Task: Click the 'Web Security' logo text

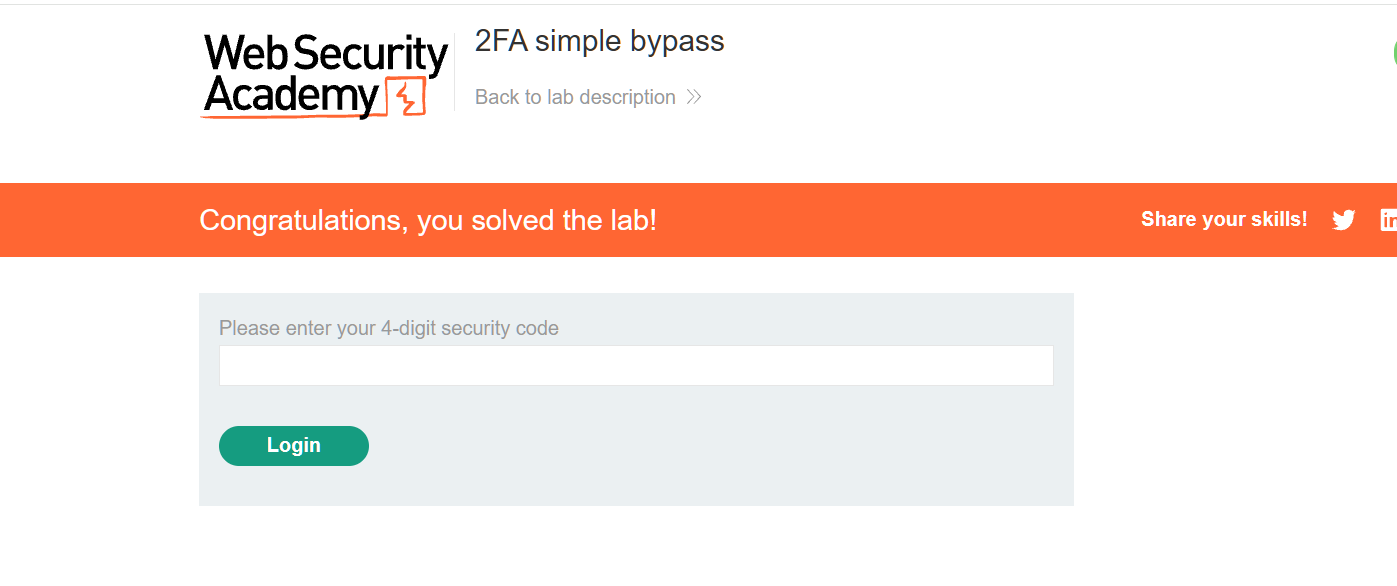Action: tap(325, 54)
